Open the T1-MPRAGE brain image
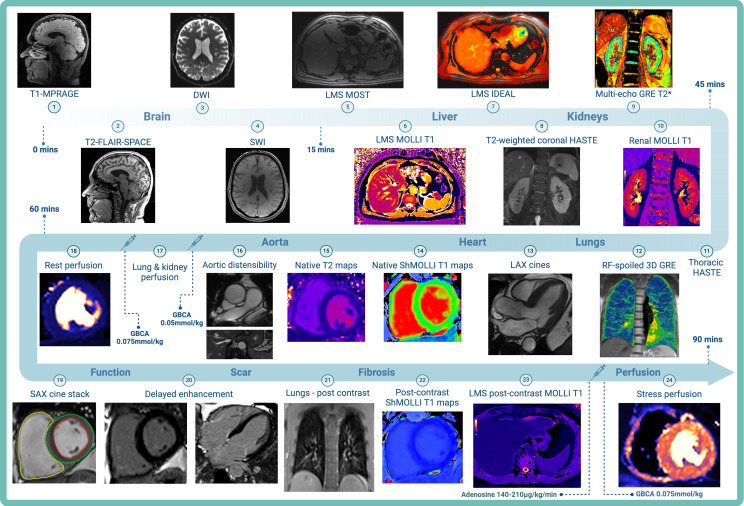744x506 pixels. click(x=54, y=50)
